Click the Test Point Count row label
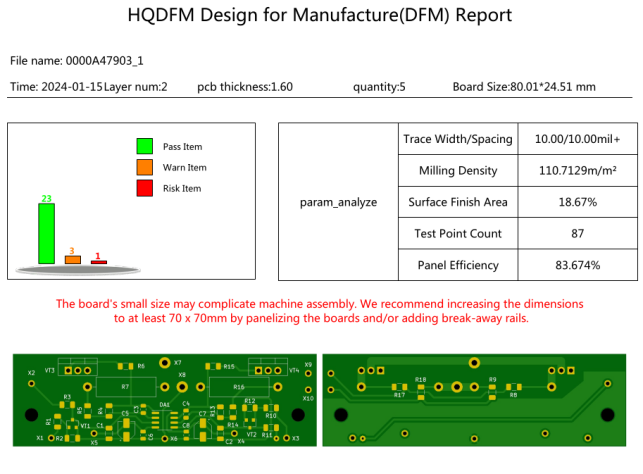The width and height of the screenshot is (643, 474). (457, 234)
